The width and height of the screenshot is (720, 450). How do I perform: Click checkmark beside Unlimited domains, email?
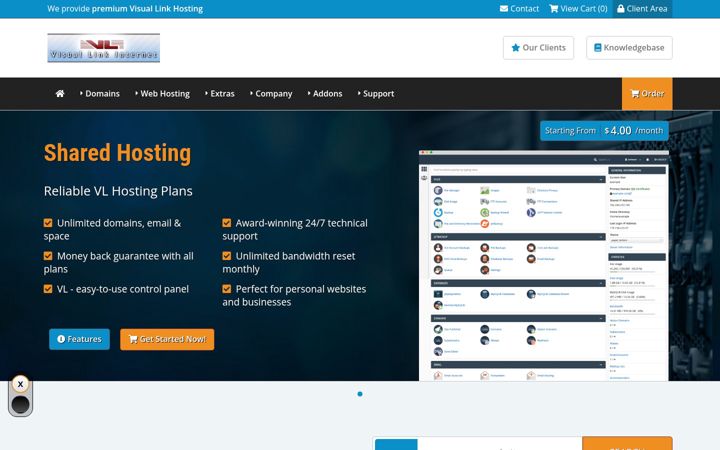48,223
